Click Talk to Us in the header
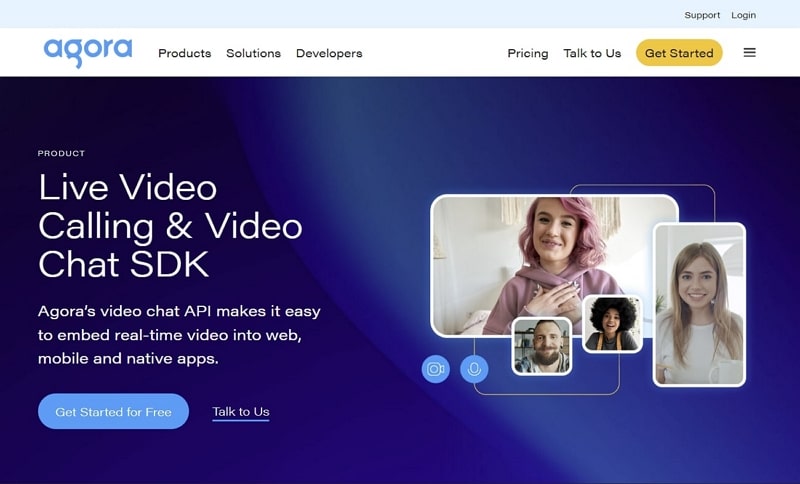 592,53
